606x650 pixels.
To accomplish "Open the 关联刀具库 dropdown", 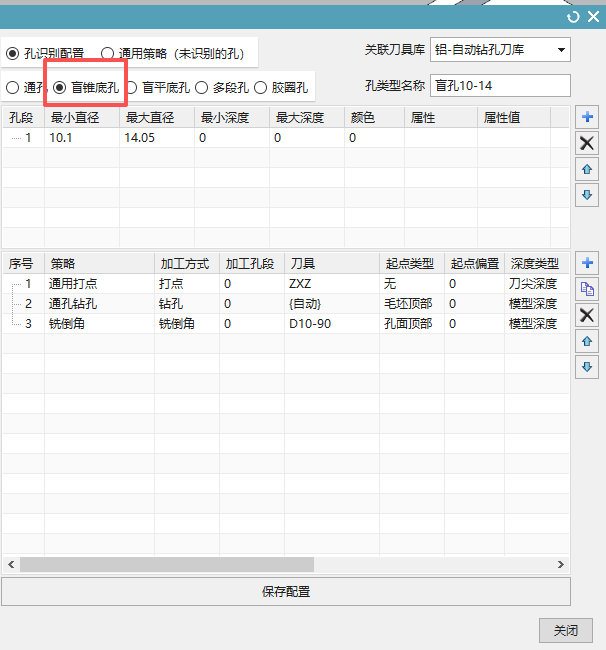I will pyautogui.click(x=500, y=50).
